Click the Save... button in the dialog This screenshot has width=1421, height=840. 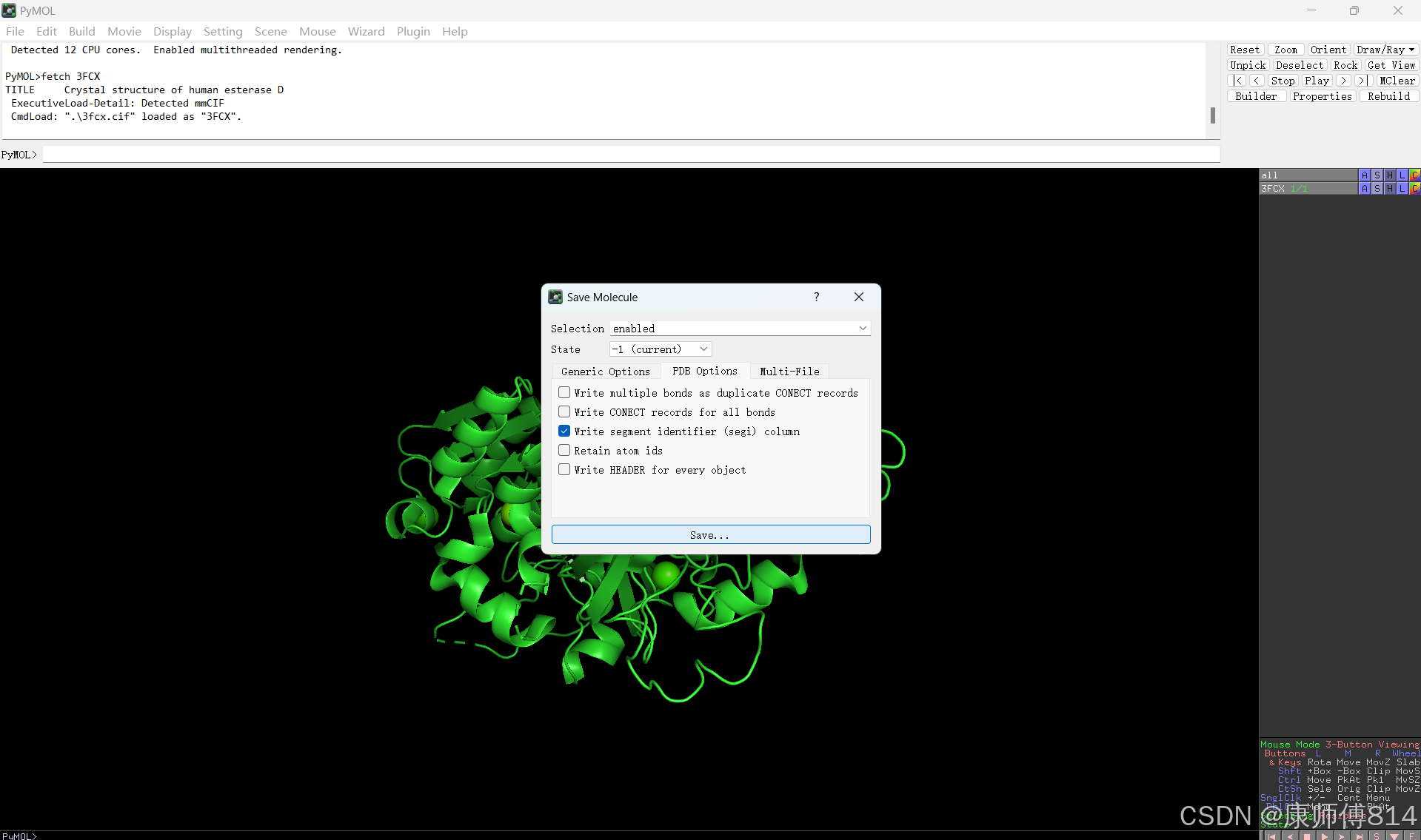coord(710,534)
